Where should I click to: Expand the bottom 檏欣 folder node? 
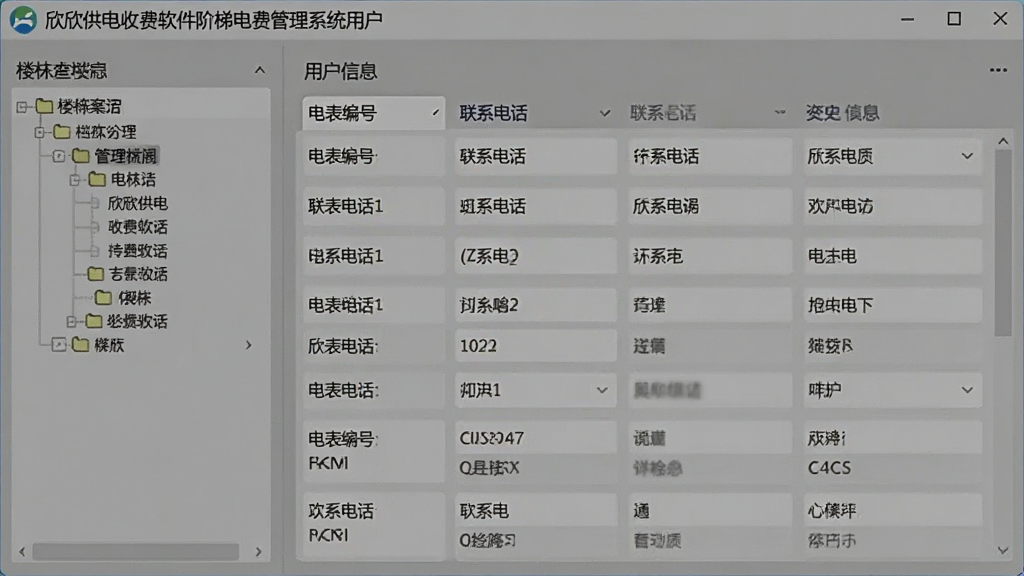pyautogui.click(x=59, y=345)
